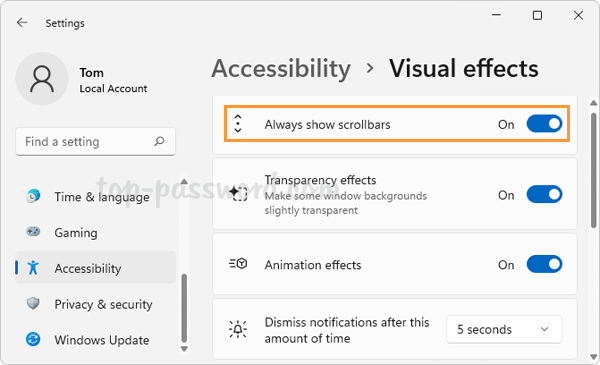Open the 5 seconds notification dropdown
Screen dimensions: 600x365
504,329
